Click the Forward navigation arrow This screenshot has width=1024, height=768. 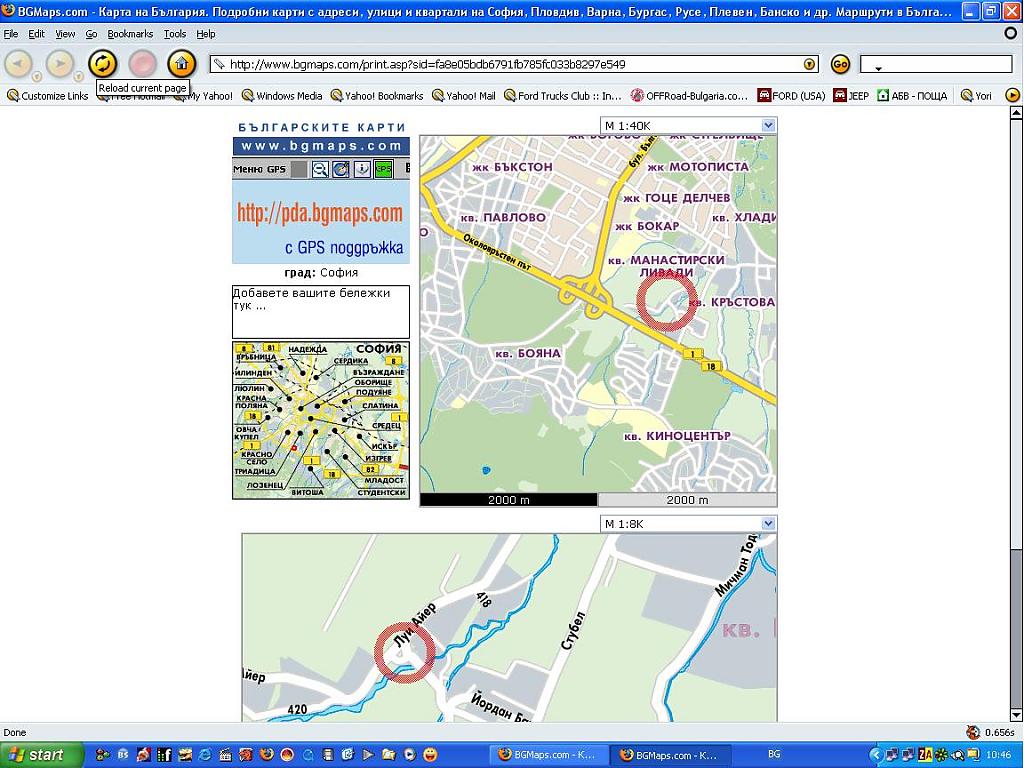[x=59, y=63]
